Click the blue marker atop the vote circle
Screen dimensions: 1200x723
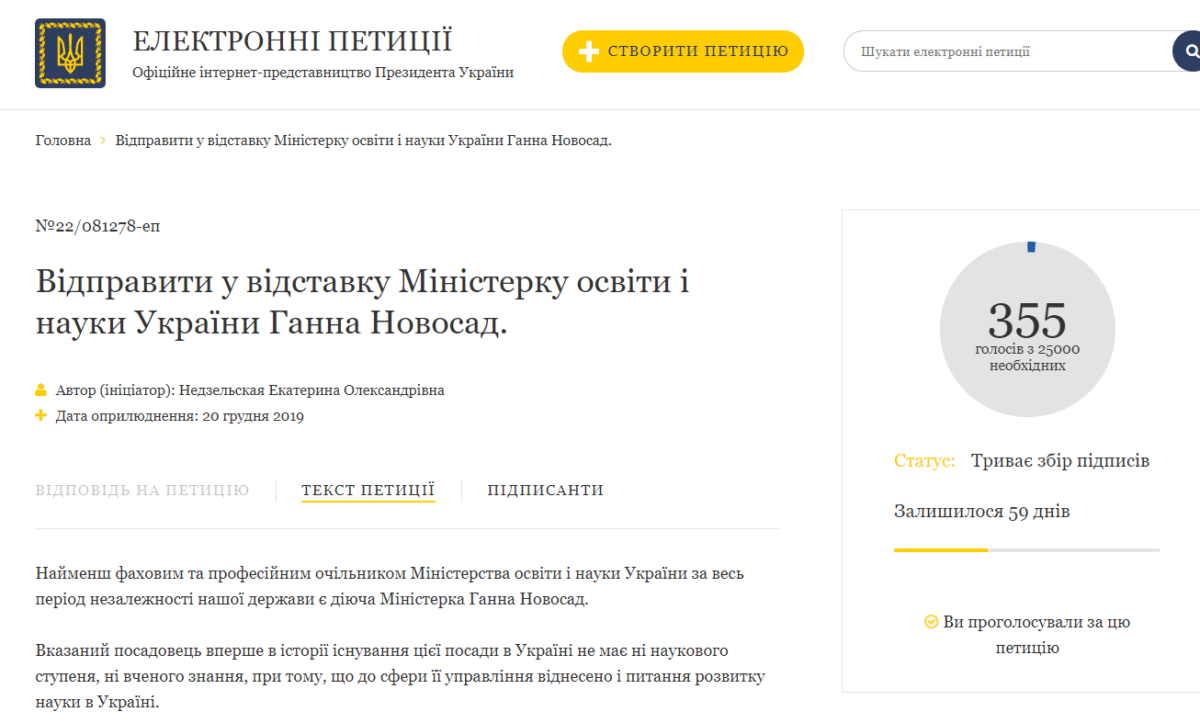(x=1029, y=245)
